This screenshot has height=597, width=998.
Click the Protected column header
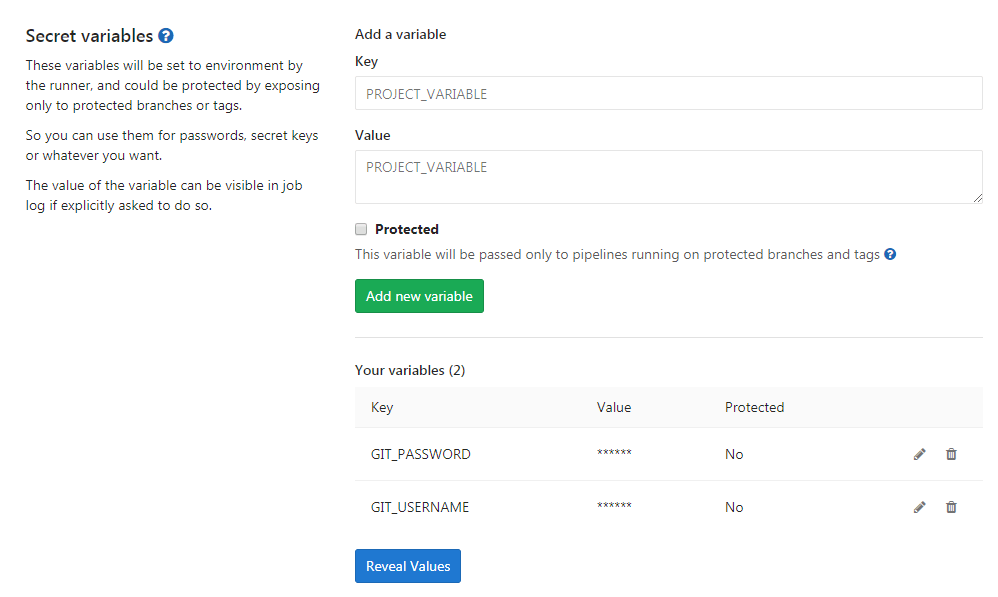pyautogui.click(x=754, y=407)
